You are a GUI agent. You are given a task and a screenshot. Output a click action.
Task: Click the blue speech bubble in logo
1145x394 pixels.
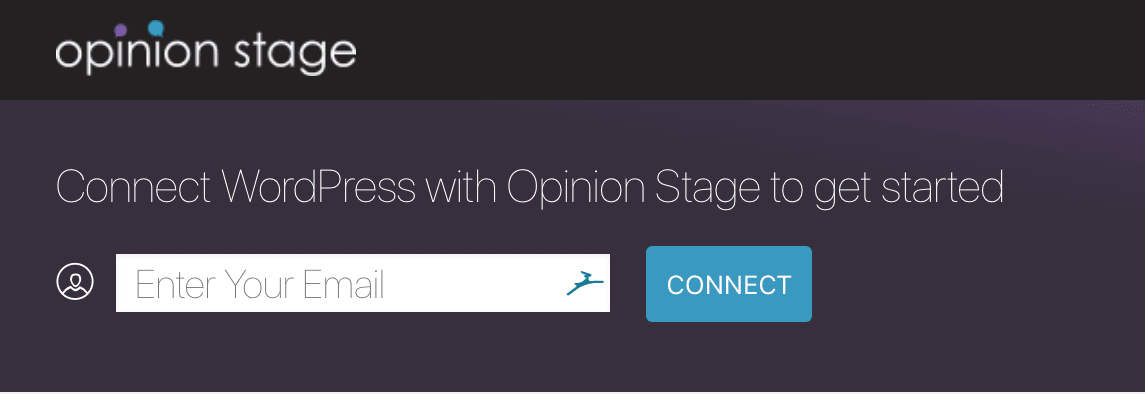point(156,28)
